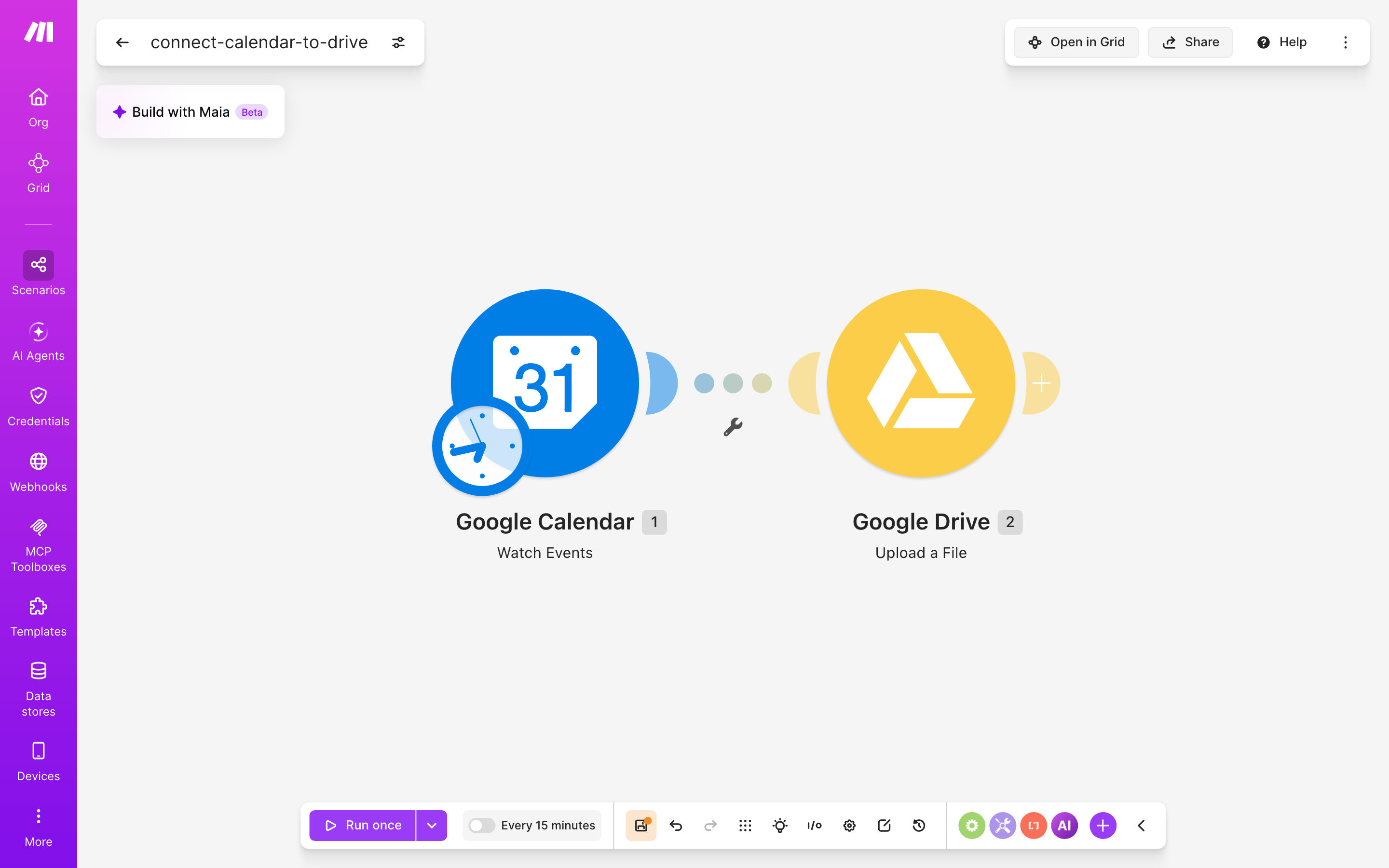Click the Make logo in the sidebar
The height and width of the screenshot is (868, 1389).
pos(39,32)
